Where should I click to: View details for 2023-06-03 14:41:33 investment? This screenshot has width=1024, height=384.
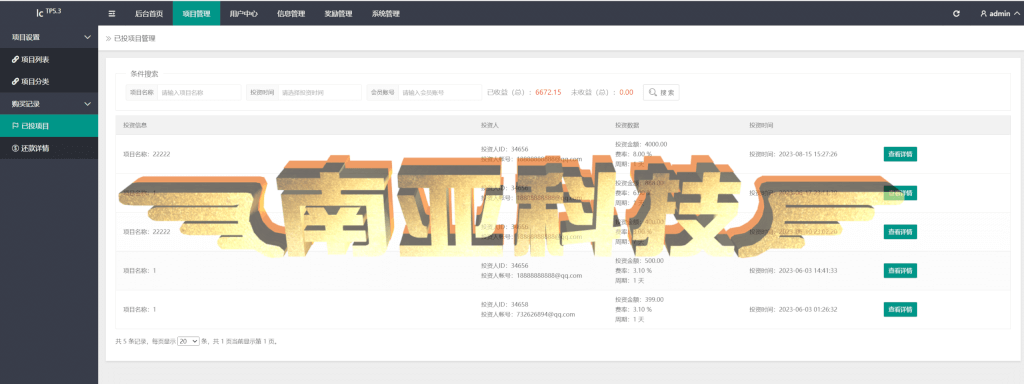[900, 270]
